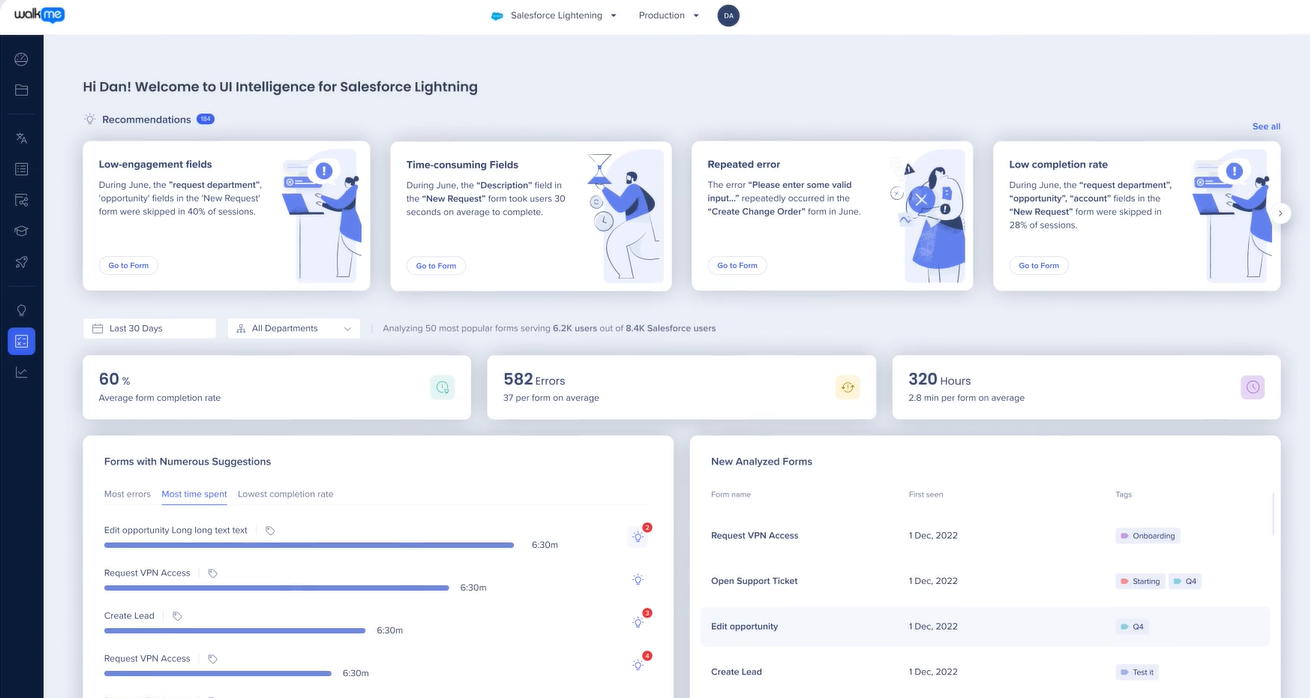1310x698 pixels.
Task: Open the Salesforce Lightening system dropdown
Action: [x=554, y=16]
